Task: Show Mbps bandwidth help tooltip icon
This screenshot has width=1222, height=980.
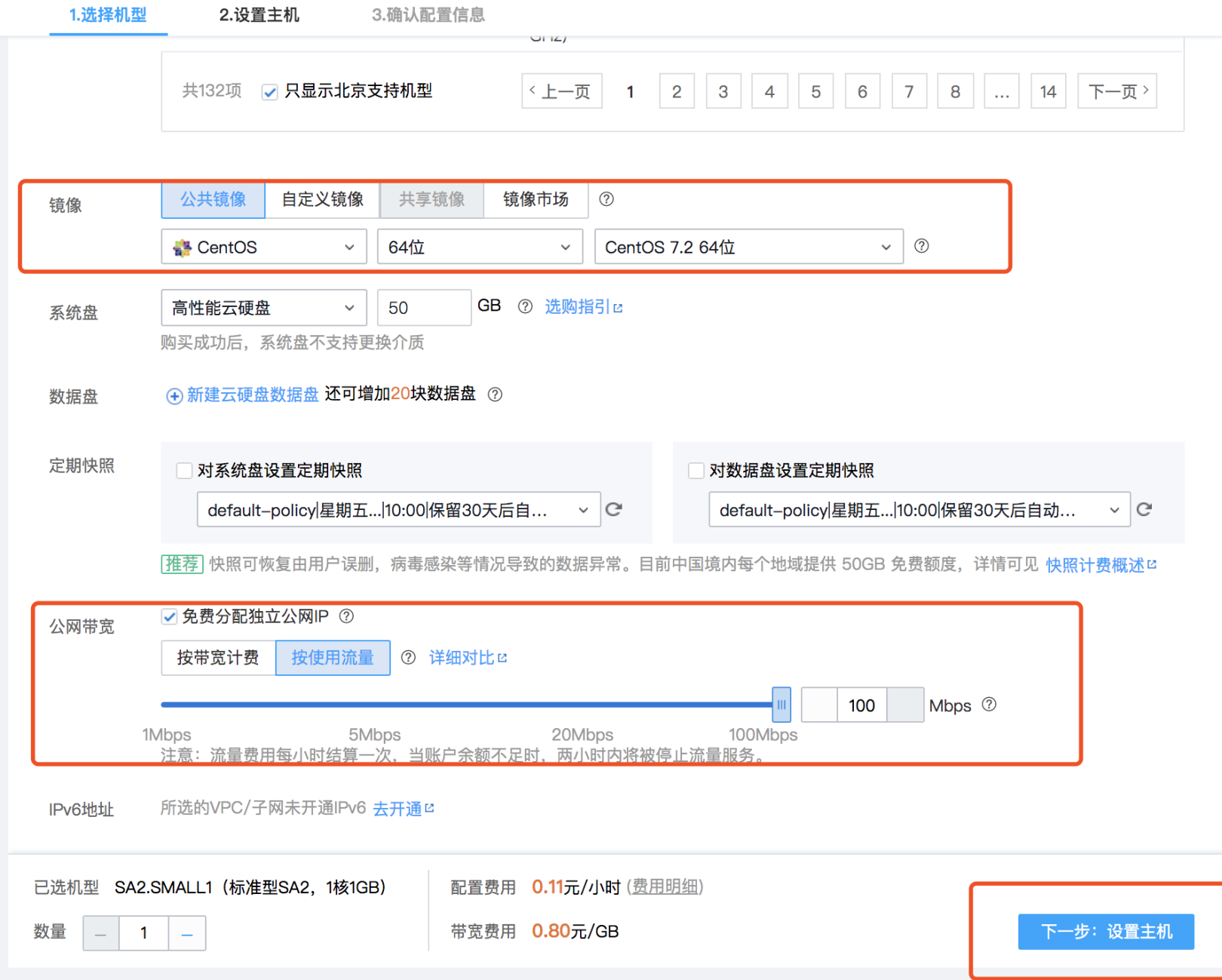Action: (989, 705)
